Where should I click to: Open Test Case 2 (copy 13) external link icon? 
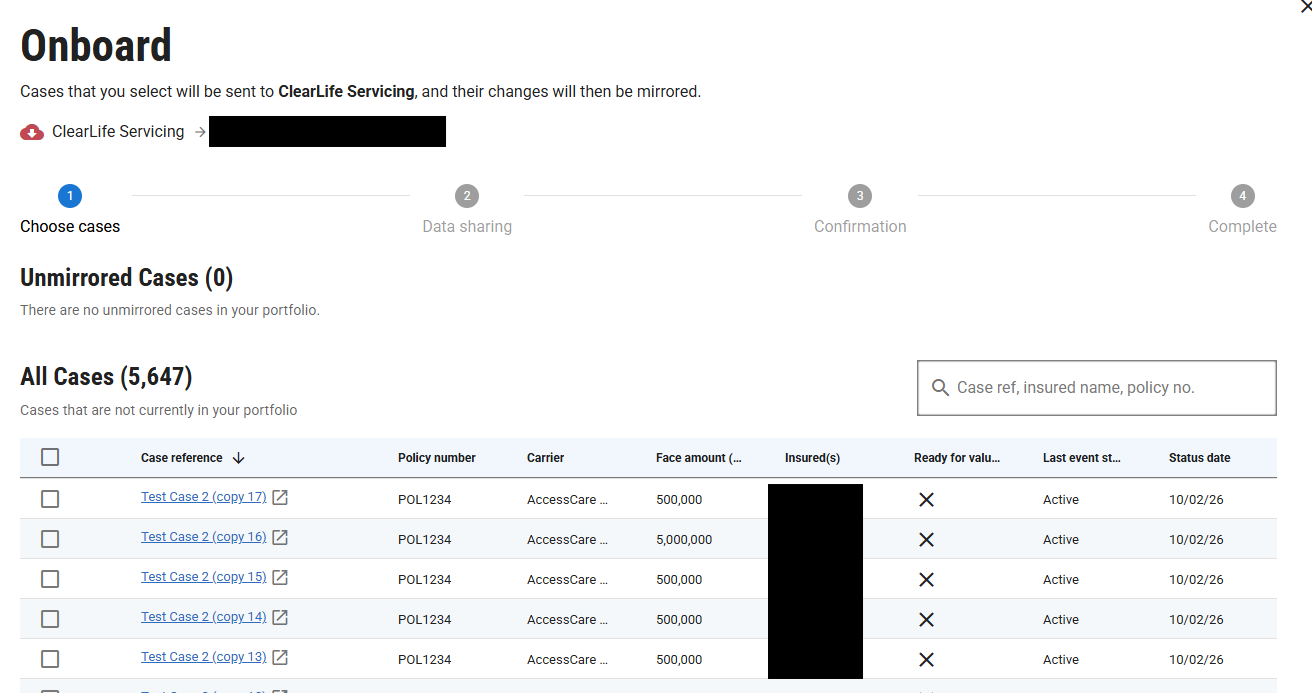pos(281,658)
